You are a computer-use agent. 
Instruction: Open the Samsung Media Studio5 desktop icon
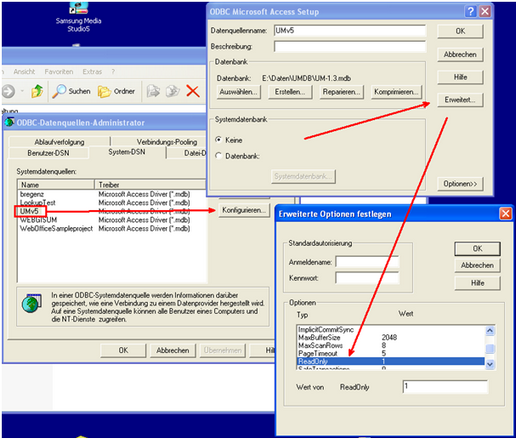(x=78, y=17)
